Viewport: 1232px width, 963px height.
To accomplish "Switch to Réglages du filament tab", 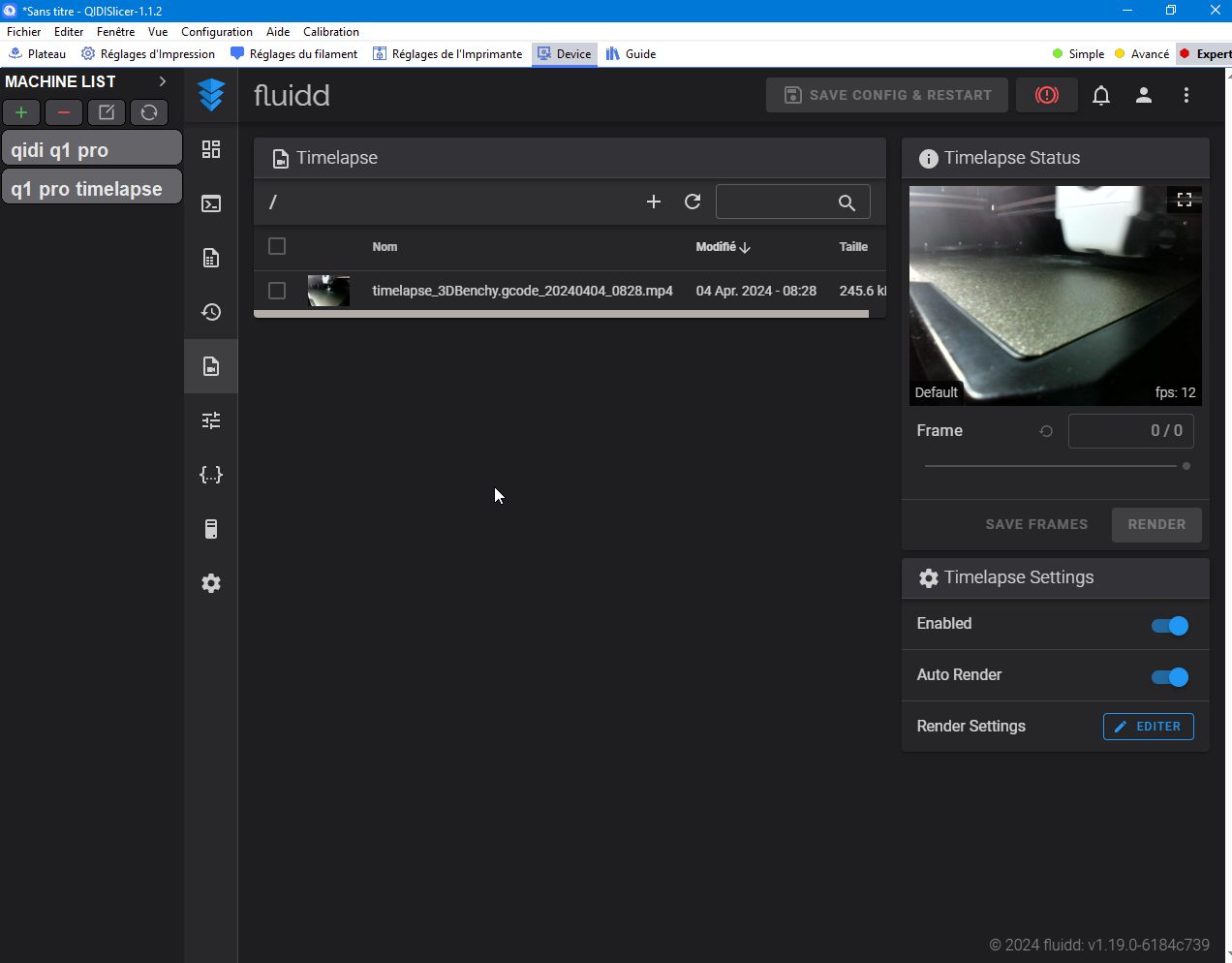I will [293, 54].
